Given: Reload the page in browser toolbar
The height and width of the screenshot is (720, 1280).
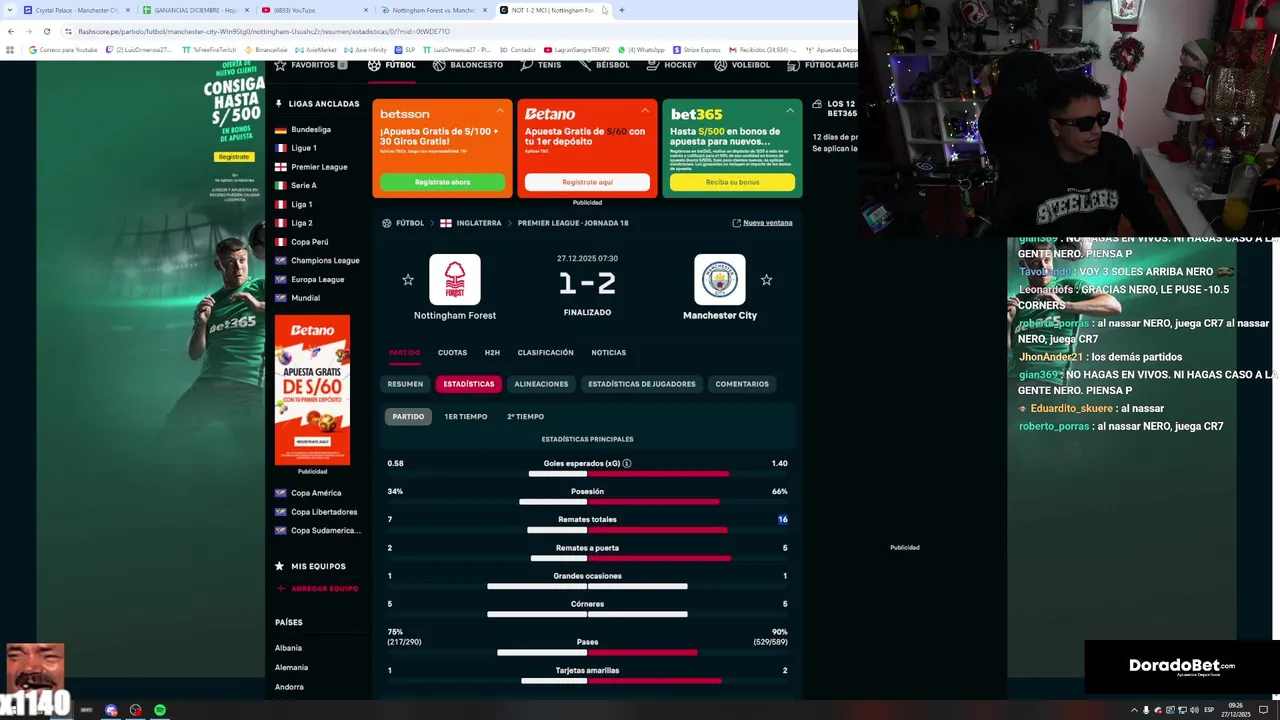Looking at the screenshot, I should tap(46, 31).
